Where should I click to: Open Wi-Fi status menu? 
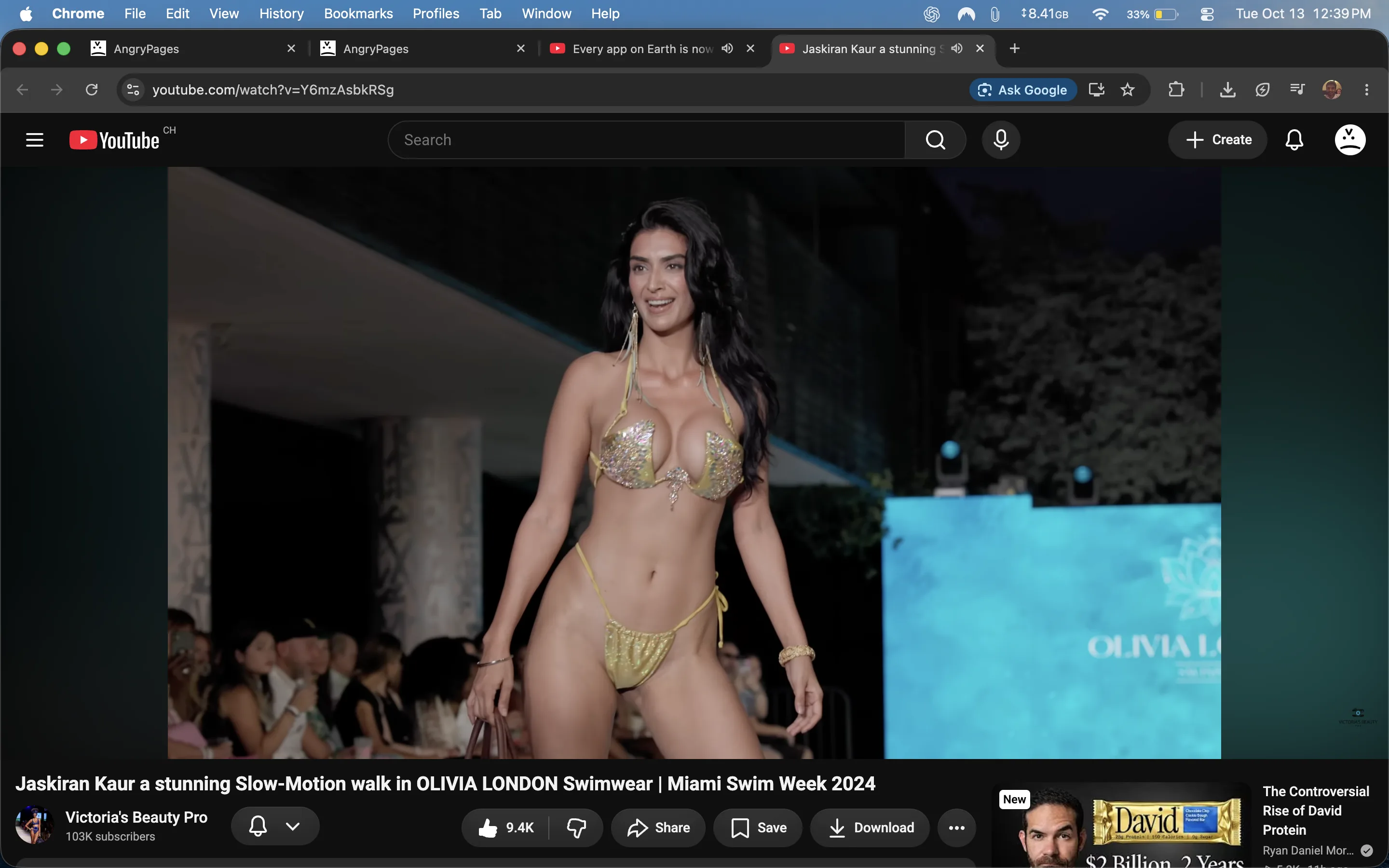[x=1100, y=14]
